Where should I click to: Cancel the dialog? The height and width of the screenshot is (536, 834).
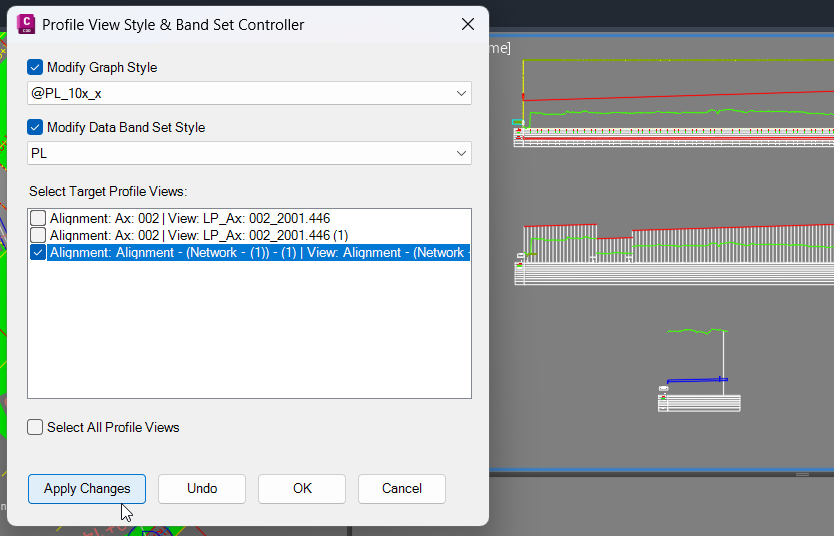(x=402, y=489)
